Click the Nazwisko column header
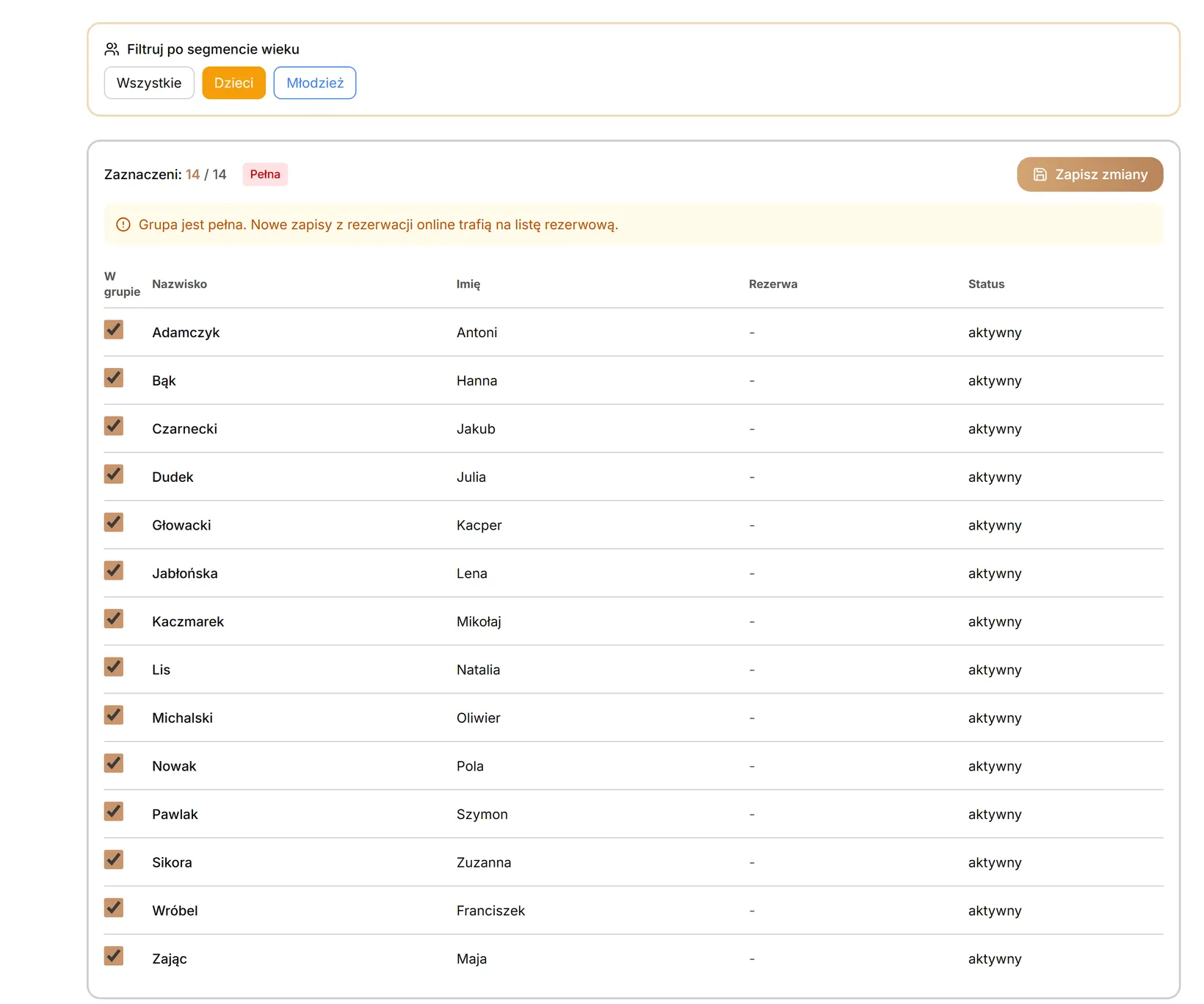Viewport: 1204px width, 1004px height. pyautogui.click(x=179, y=284)
